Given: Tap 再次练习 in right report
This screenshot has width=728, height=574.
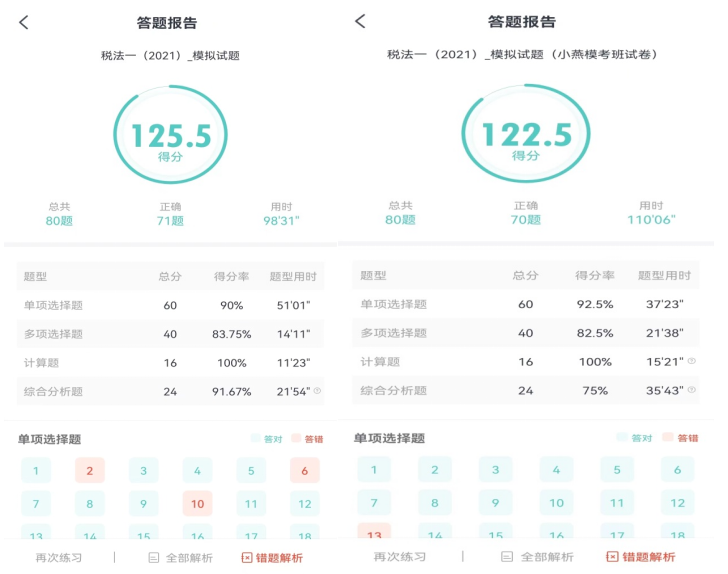Looking at the screenshot, I should pos(400,556).
